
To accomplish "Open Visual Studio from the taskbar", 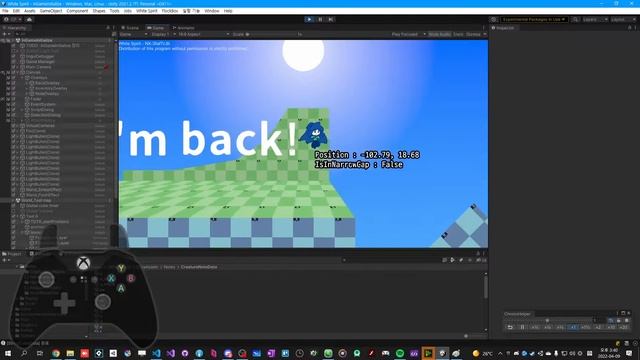I will coord(171,353).
